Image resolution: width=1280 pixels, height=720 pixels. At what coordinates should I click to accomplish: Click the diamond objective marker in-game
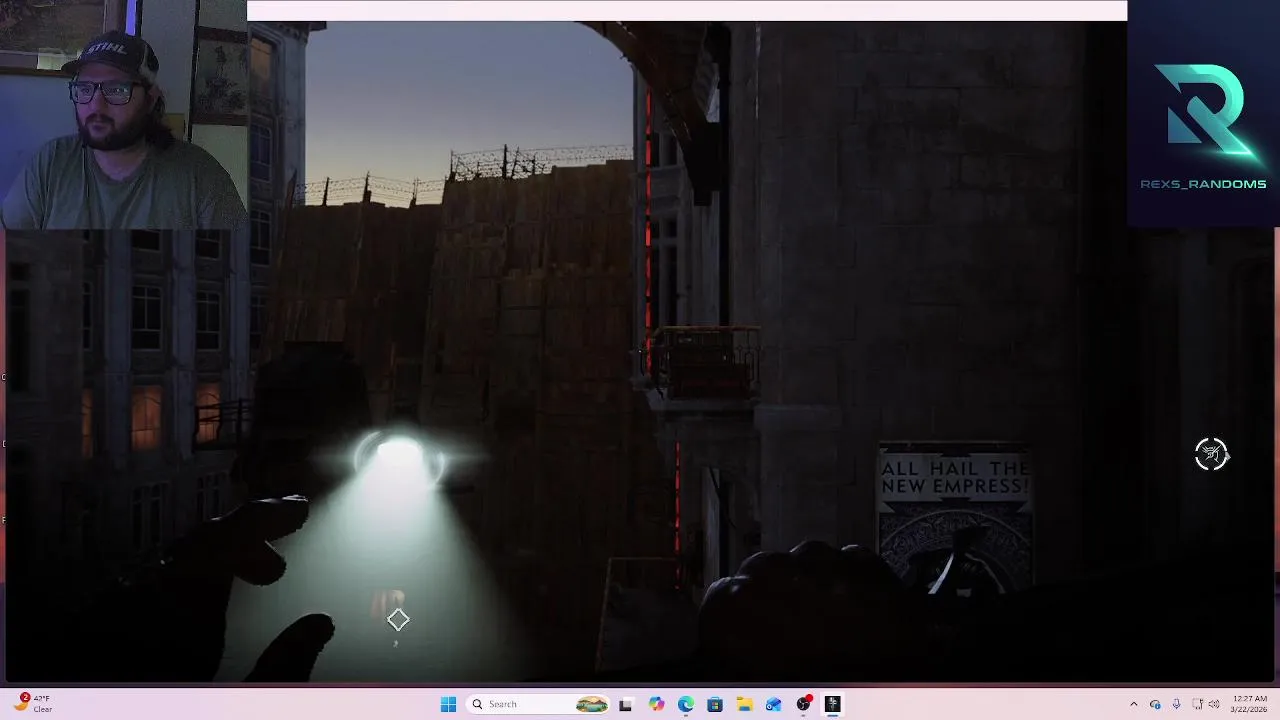coord(398,620)
